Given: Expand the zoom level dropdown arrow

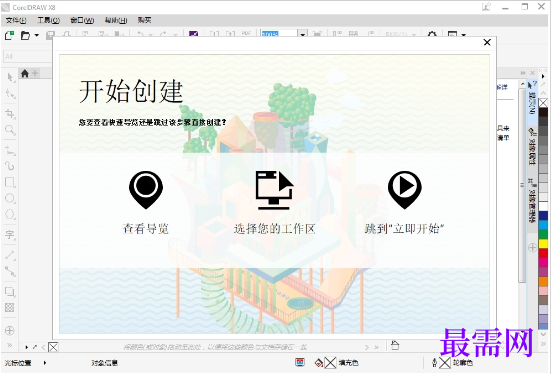Looking at the screenshot, I should coord(302,34).
